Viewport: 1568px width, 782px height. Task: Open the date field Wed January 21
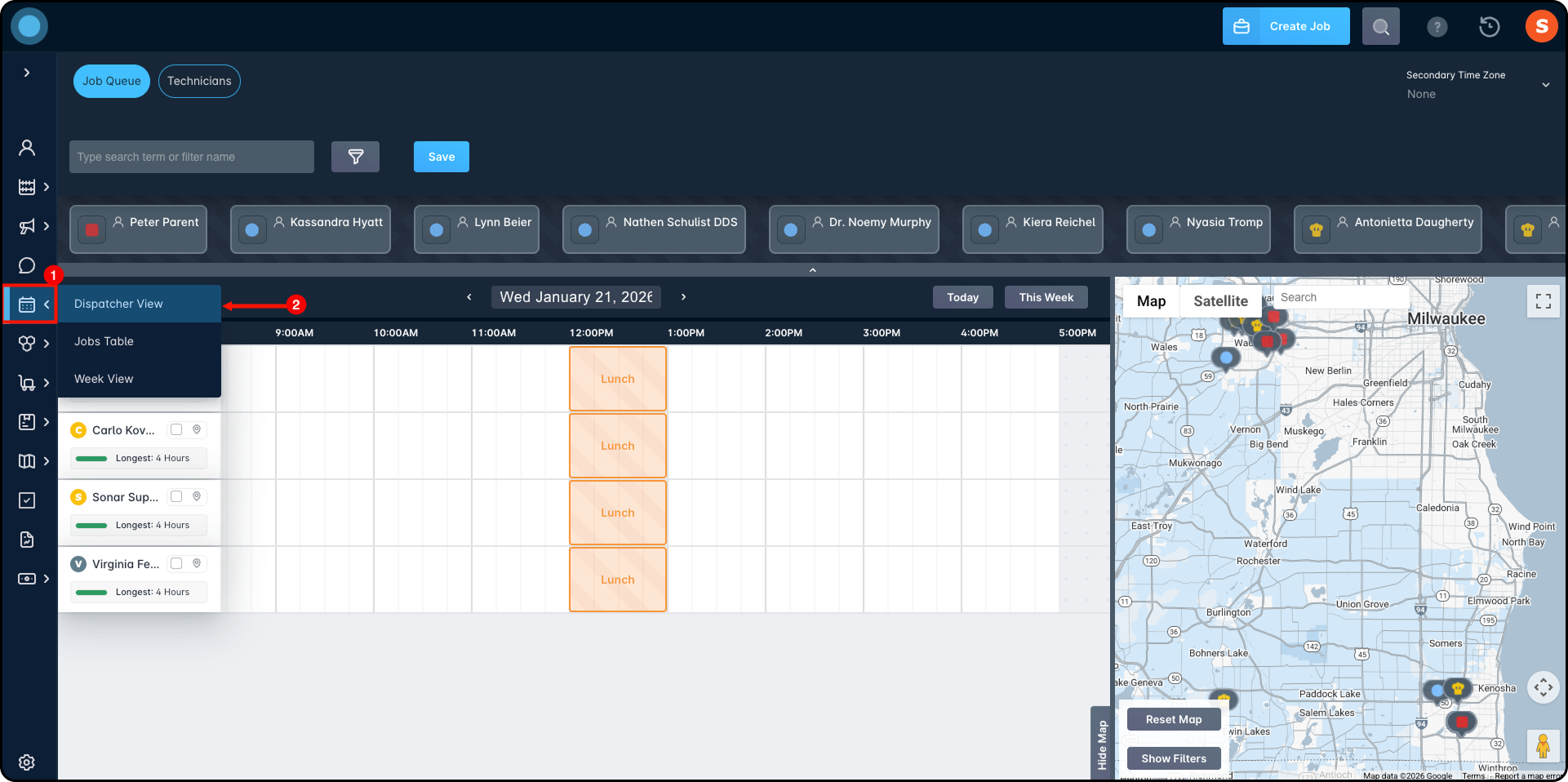pos(576,297)
